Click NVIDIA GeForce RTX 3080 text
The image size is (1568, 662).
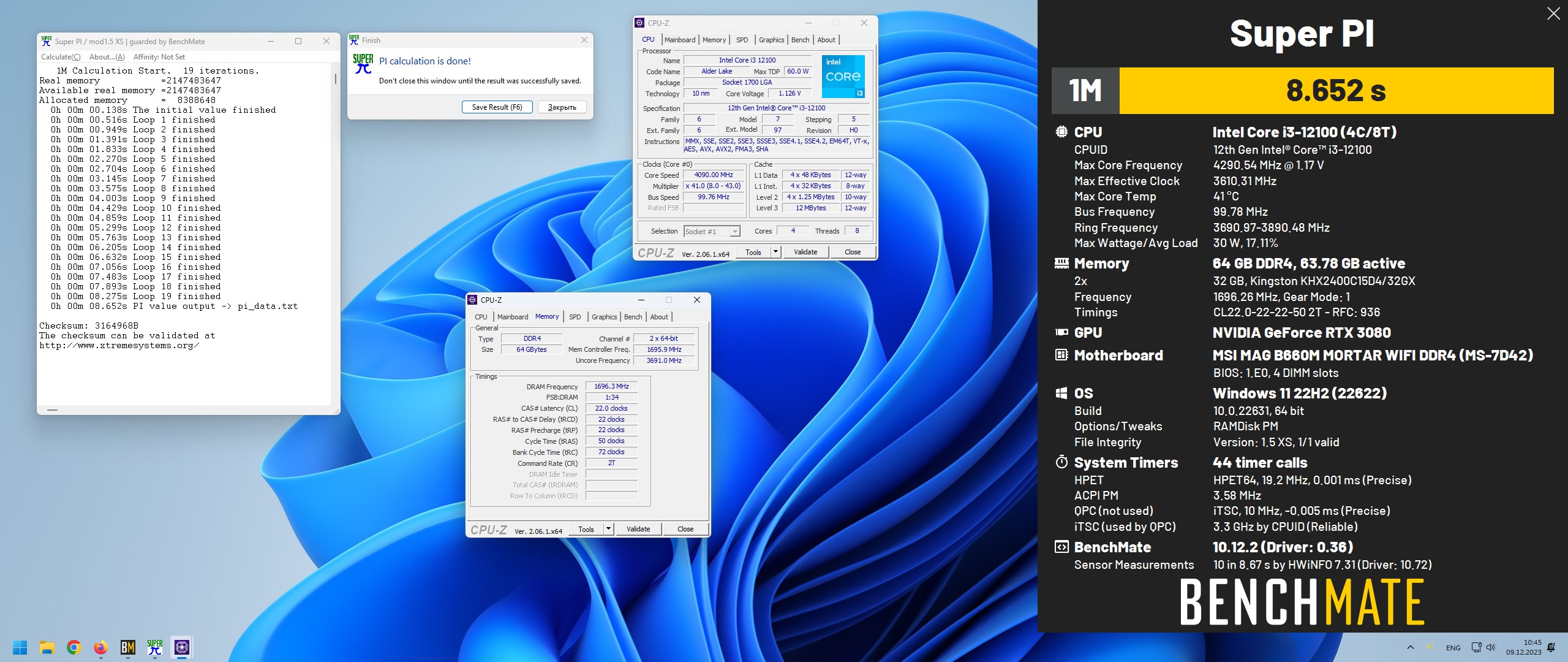[1302, 333]
